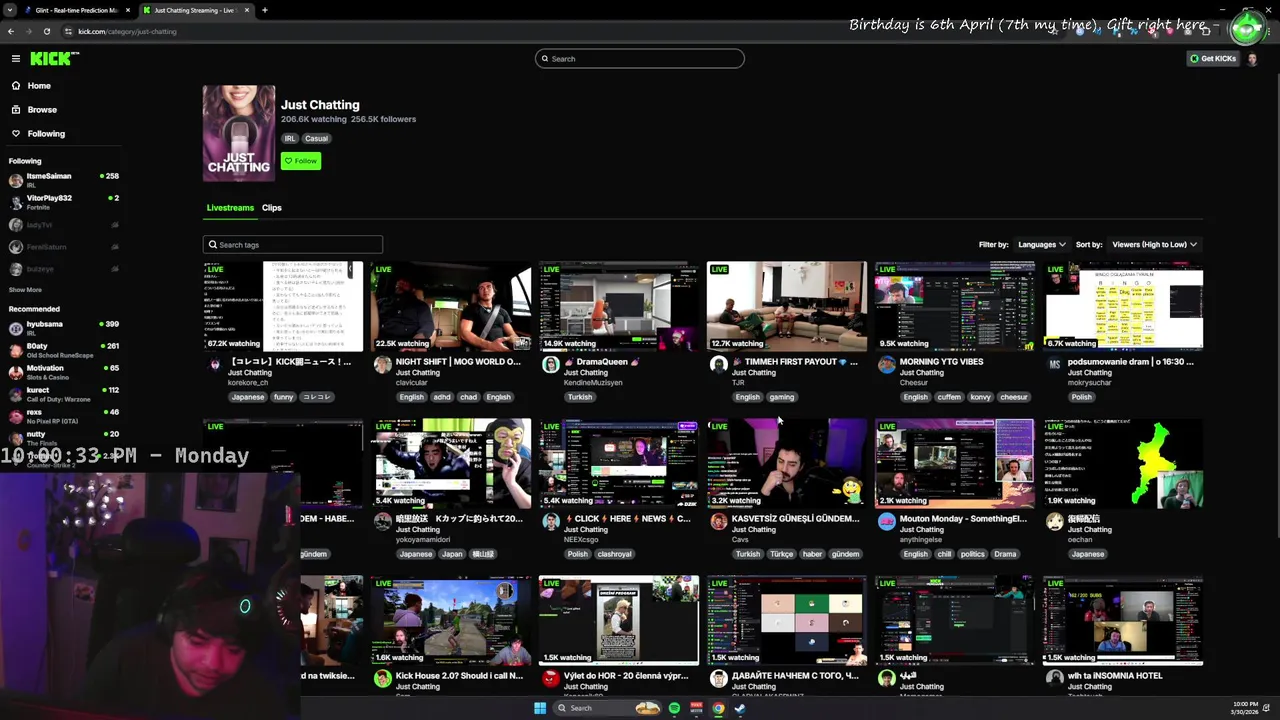Select the gaming tag on TJR stream

781,397
